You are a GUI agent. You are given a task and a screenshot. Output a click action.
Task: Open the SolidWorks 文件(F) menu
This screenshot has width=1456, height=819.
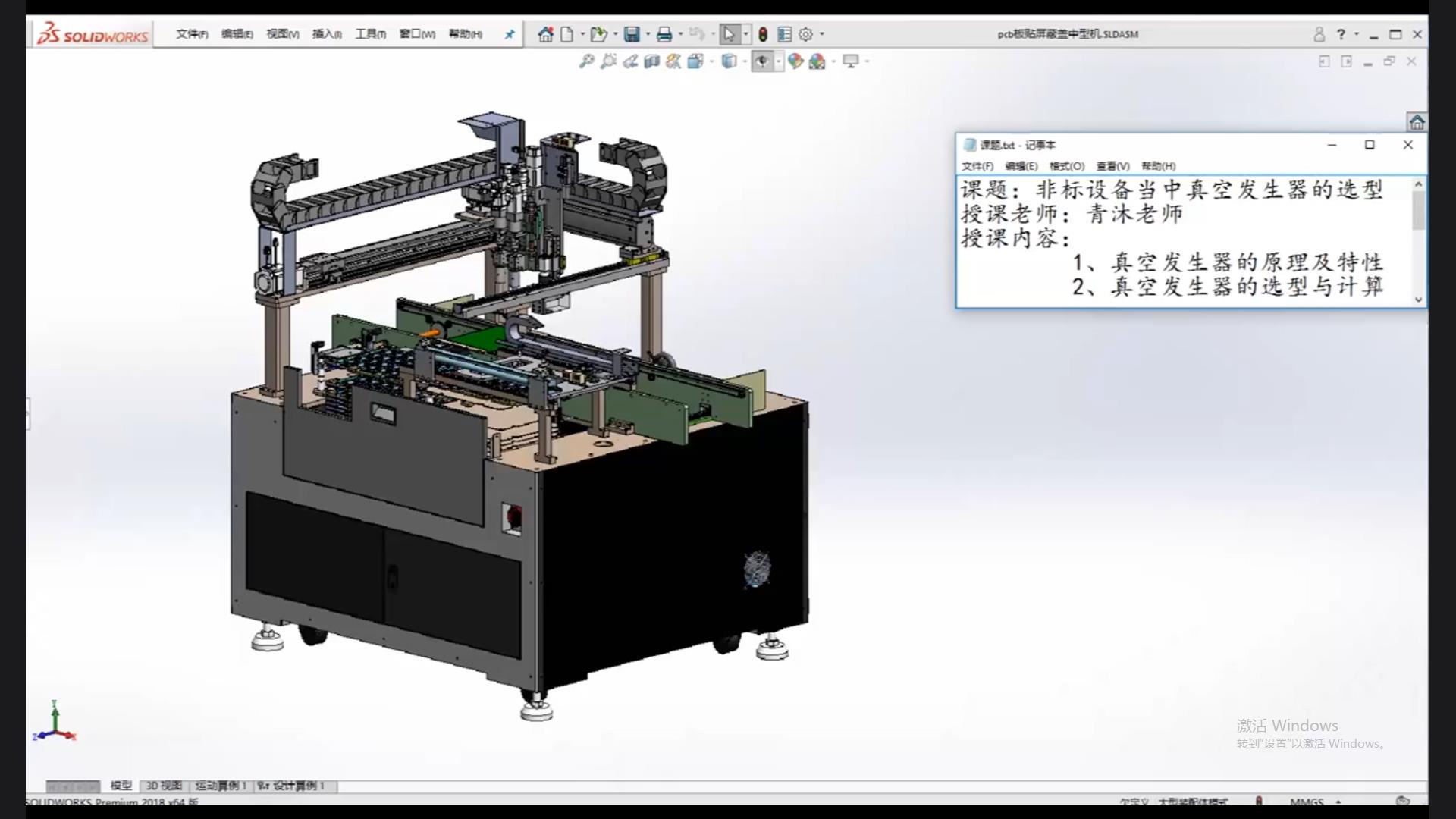click(x=192, y=34)
